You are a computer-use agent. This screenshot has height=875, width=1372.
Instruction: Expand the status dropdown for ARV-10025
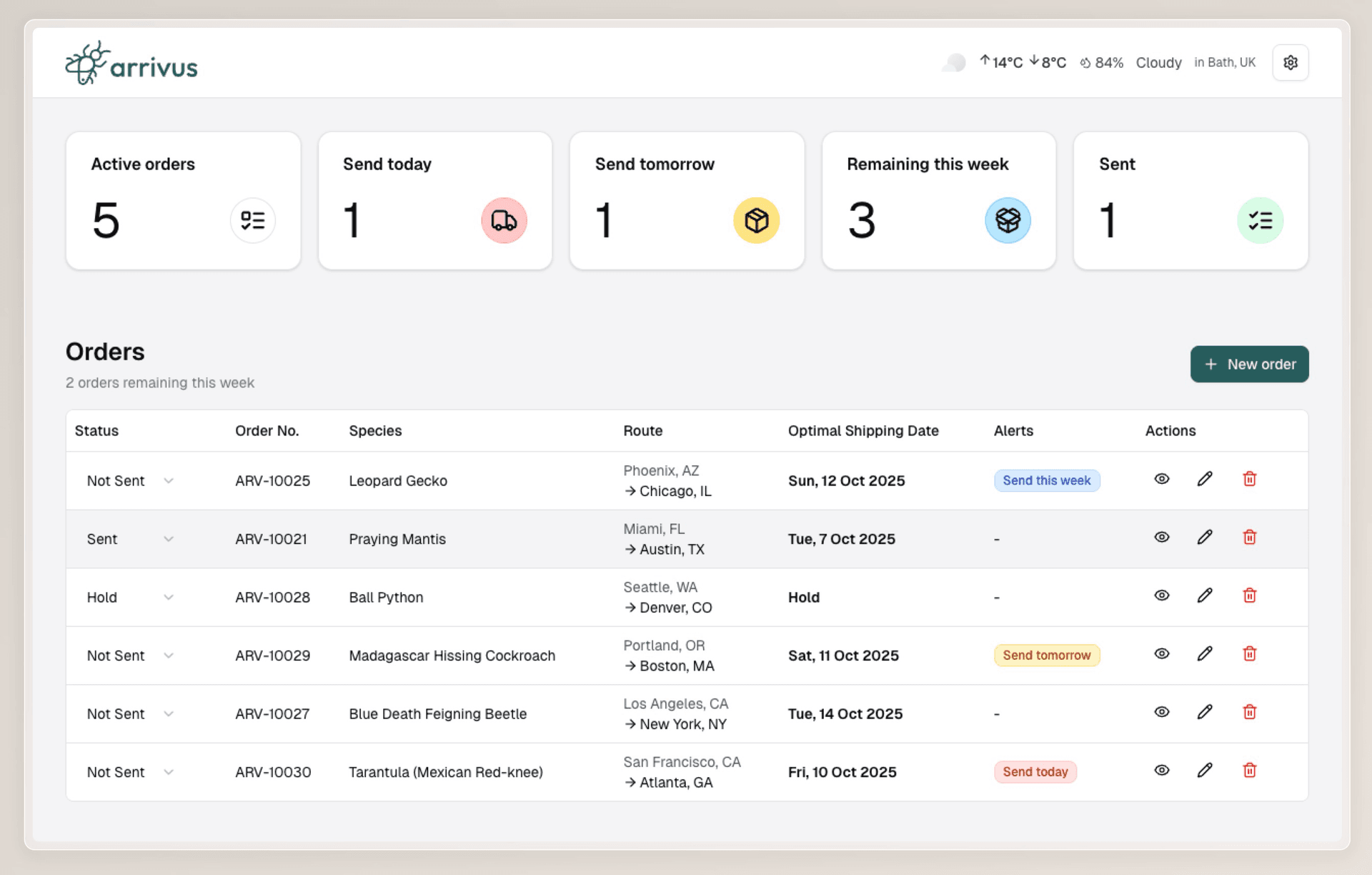tap(169, 480)
